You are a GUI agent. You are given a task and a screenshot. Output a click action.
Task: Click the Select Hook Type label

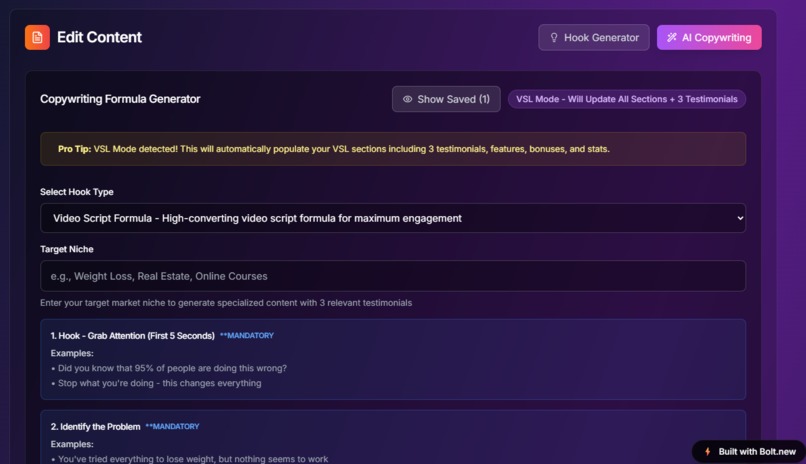(77, 192)
